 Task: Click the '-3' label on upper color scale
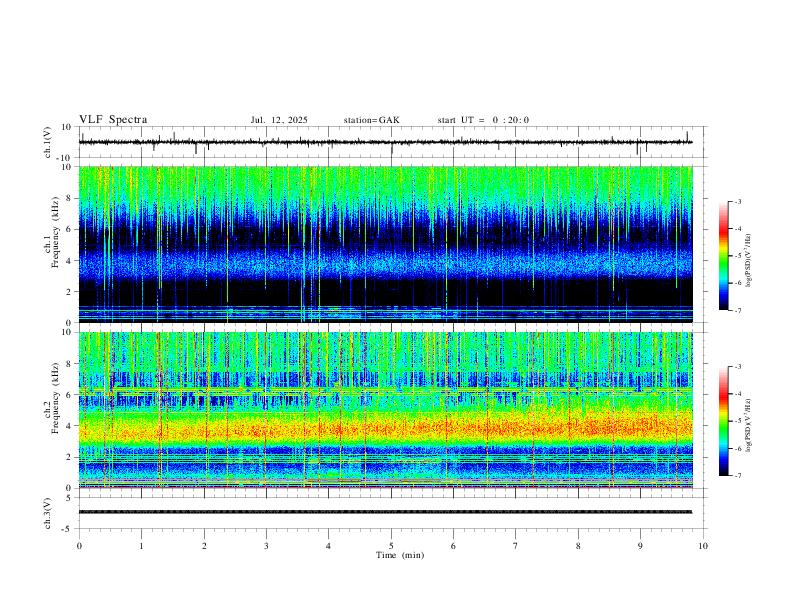[x=737, y=201]
